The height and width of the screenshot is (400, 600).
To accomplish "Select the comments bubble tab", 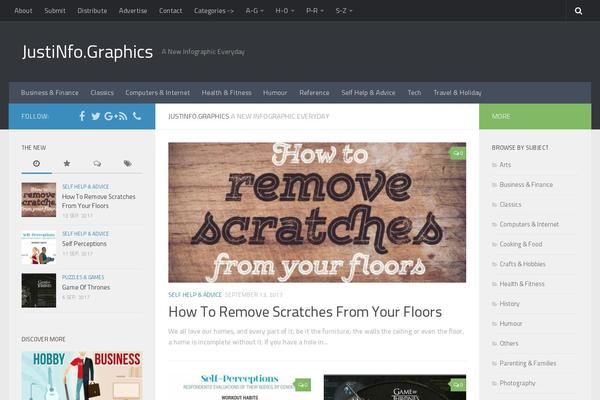I will tap(97, 163).
